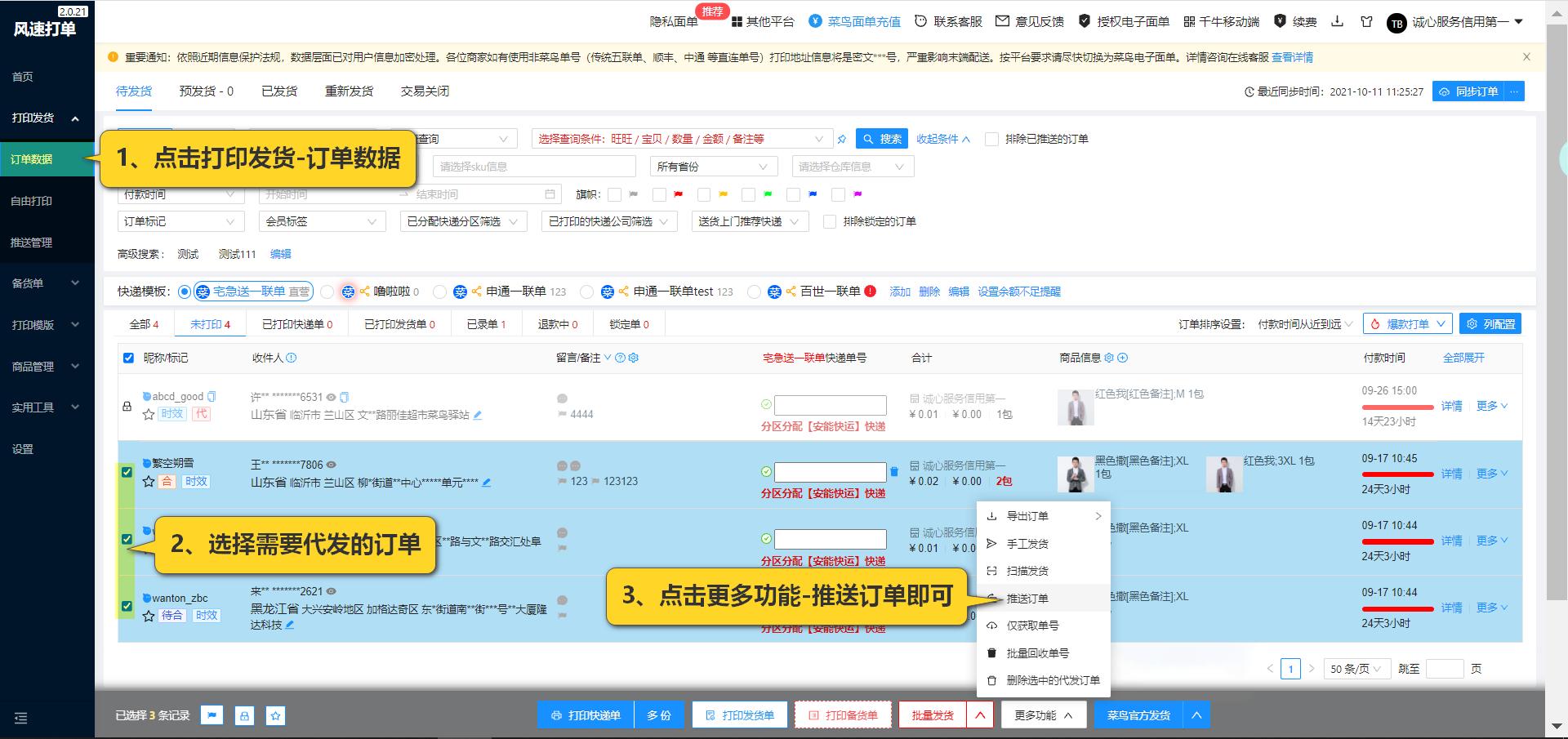Toggle the select-all checkbox in table header
Image resolution: width=1568 pixels, height=739 pixels.
tap(127, 358)
